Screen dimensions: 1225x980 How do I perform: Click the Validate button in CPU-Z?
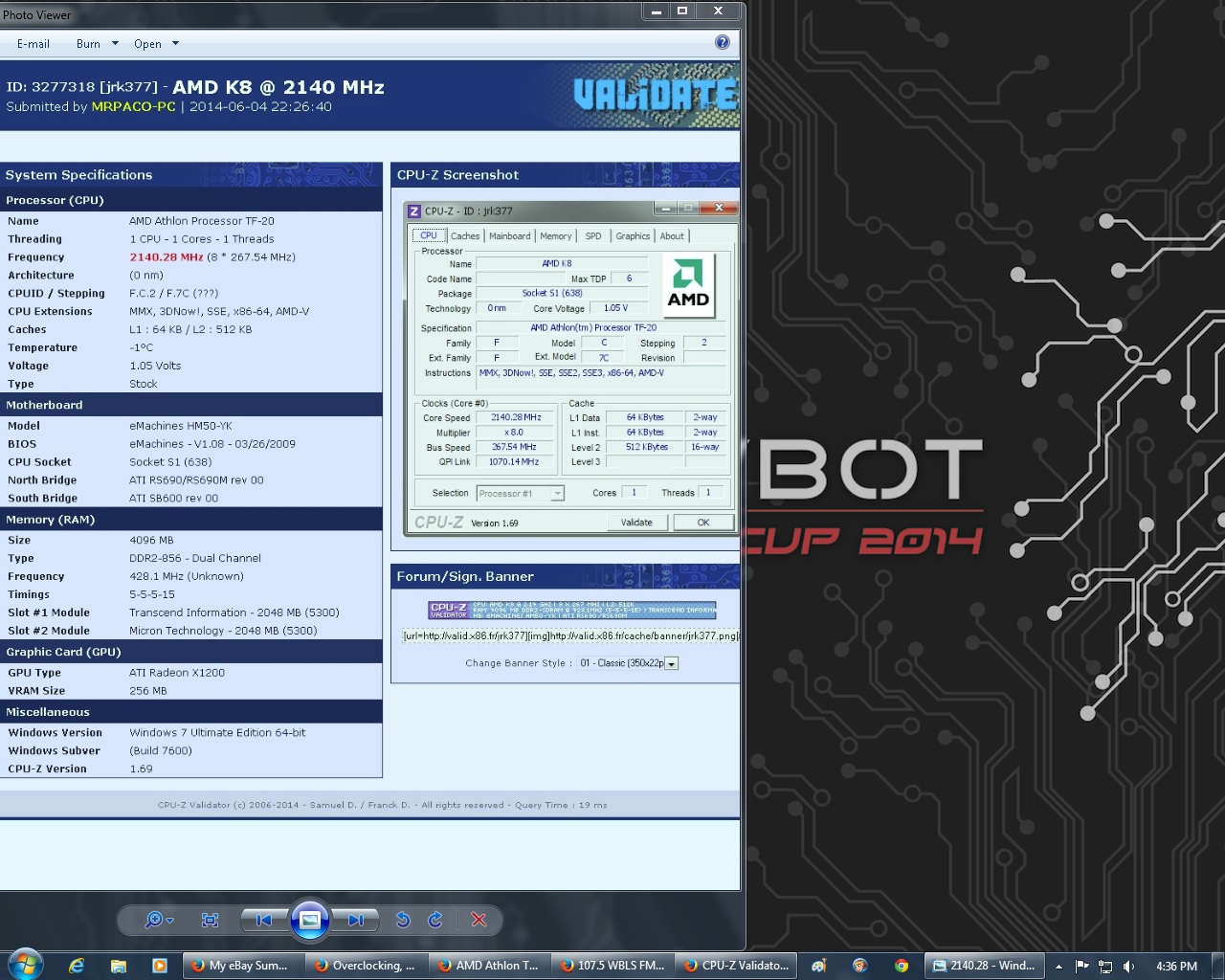636,523
